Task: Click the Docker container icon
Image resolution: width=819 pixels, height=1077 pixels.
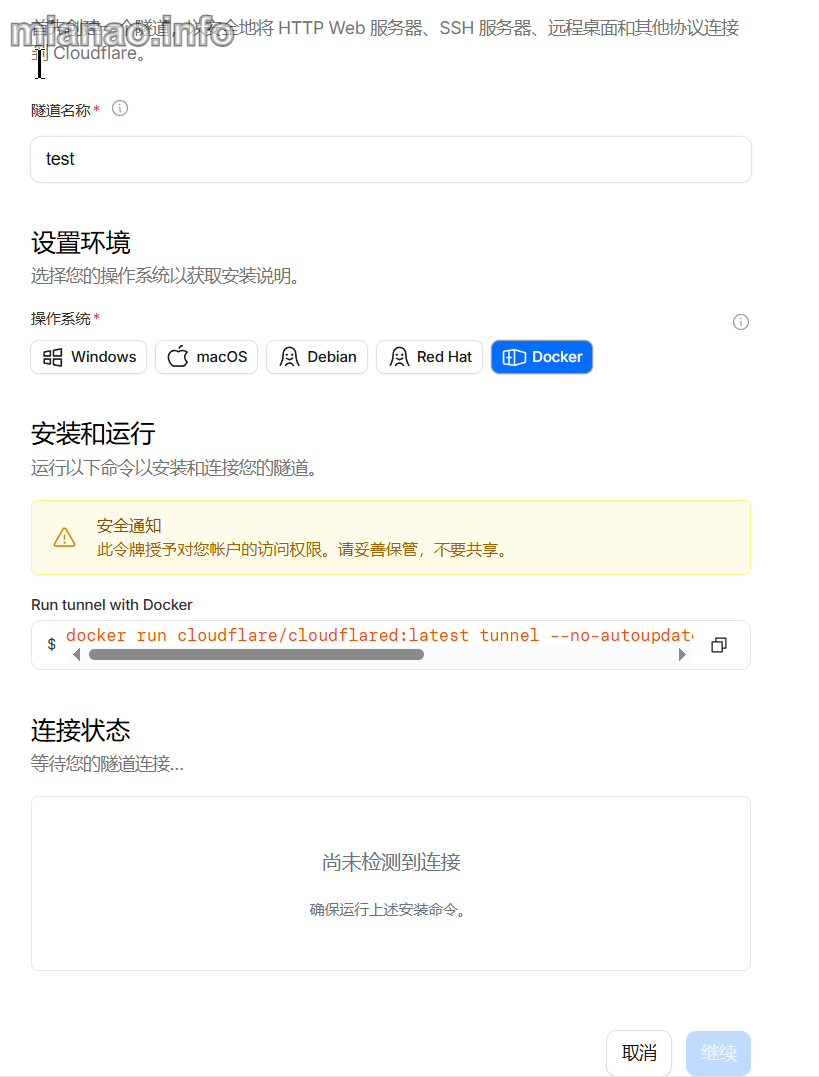Action: click(514, 357)
